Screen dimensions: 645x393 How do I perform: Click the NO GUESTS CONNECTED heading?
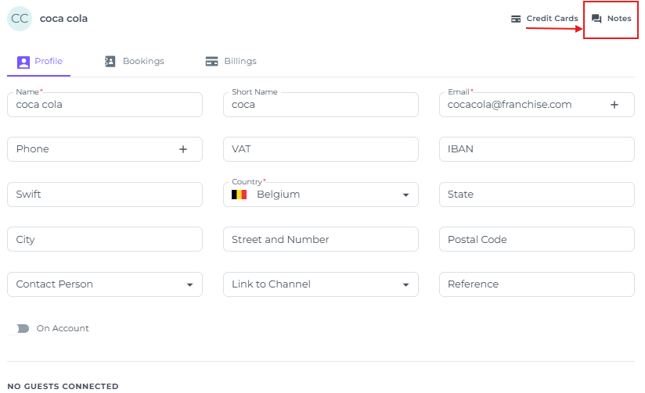(x=63, y=386)
